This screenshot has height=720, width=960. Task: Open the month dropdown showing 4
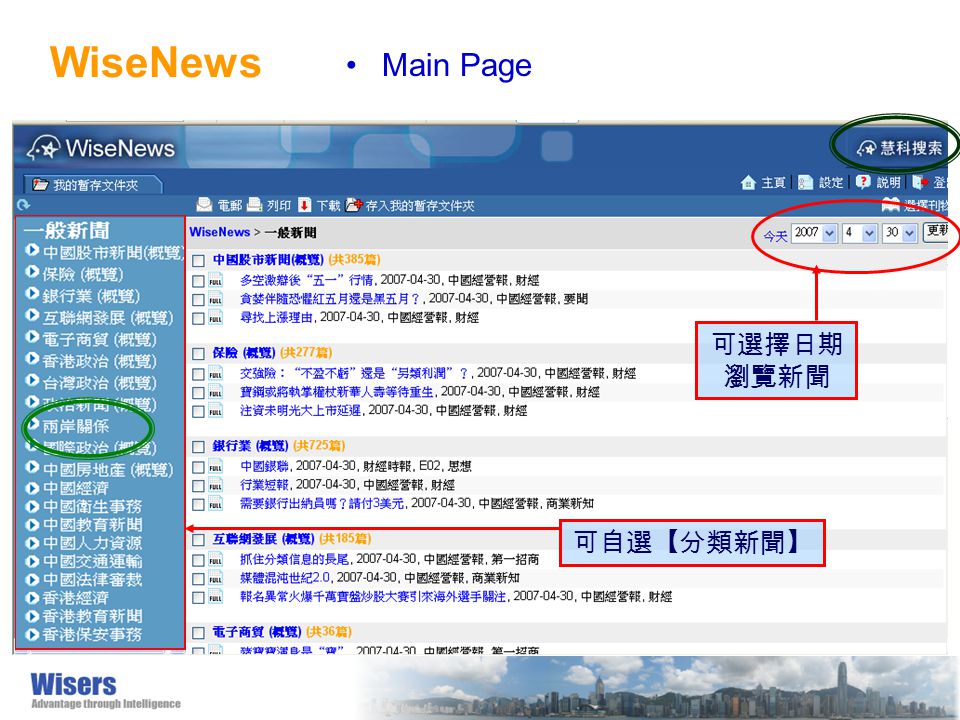[860, 233]
